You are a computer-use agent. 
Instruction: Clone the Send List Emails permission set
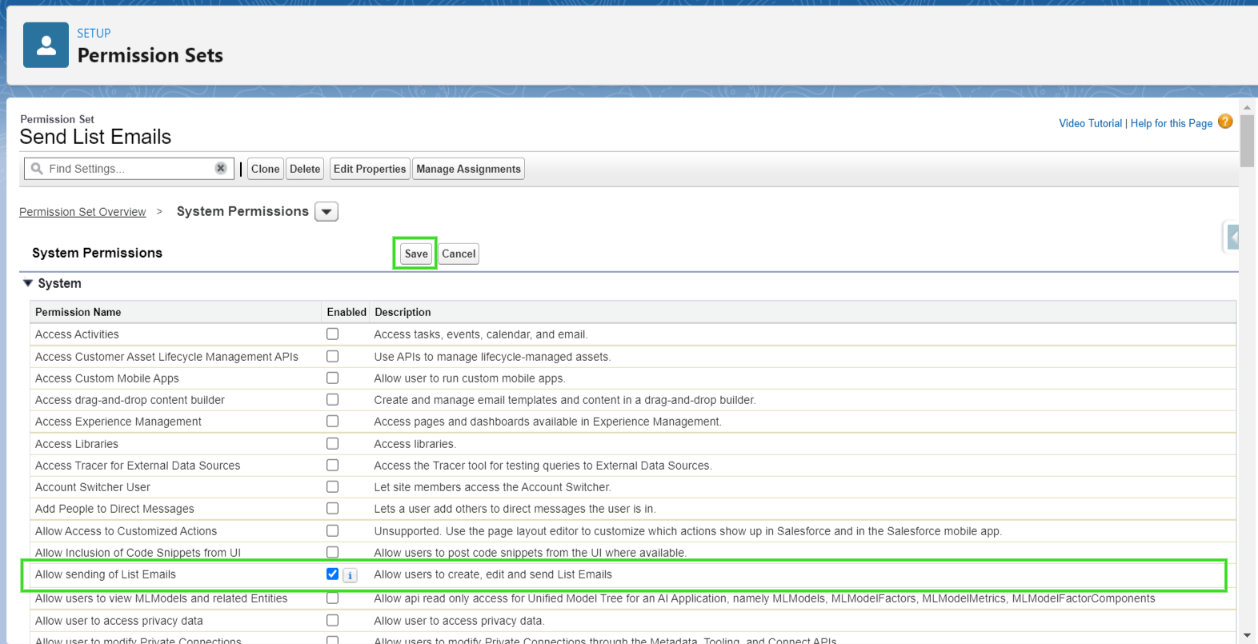[264, 168]
